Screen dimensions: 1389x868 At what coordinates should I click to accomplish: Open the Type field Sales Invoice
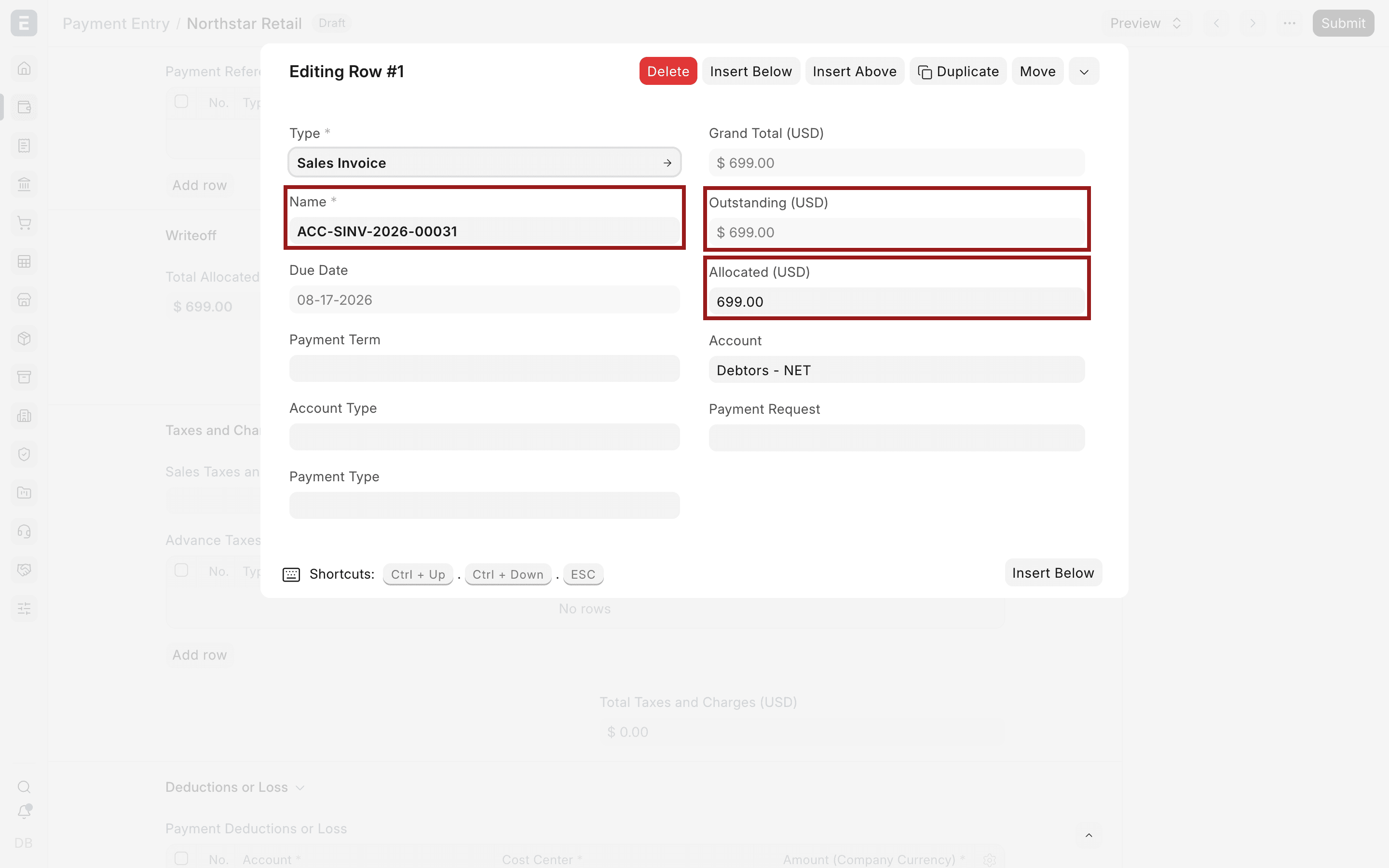484,163
